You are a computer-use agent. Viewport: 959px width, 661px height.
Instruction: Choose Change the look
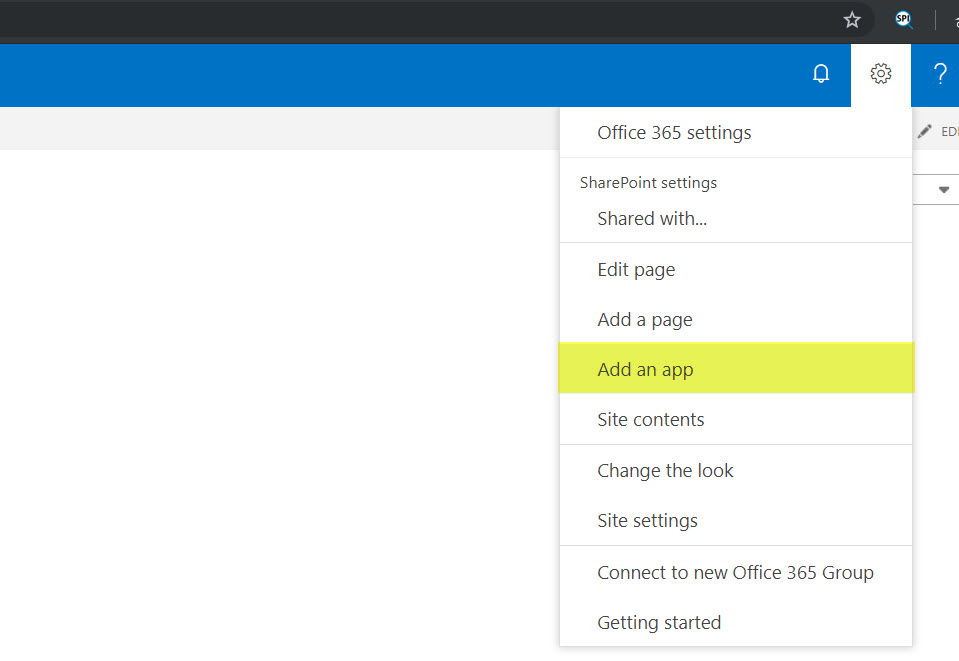coord(736,471)
